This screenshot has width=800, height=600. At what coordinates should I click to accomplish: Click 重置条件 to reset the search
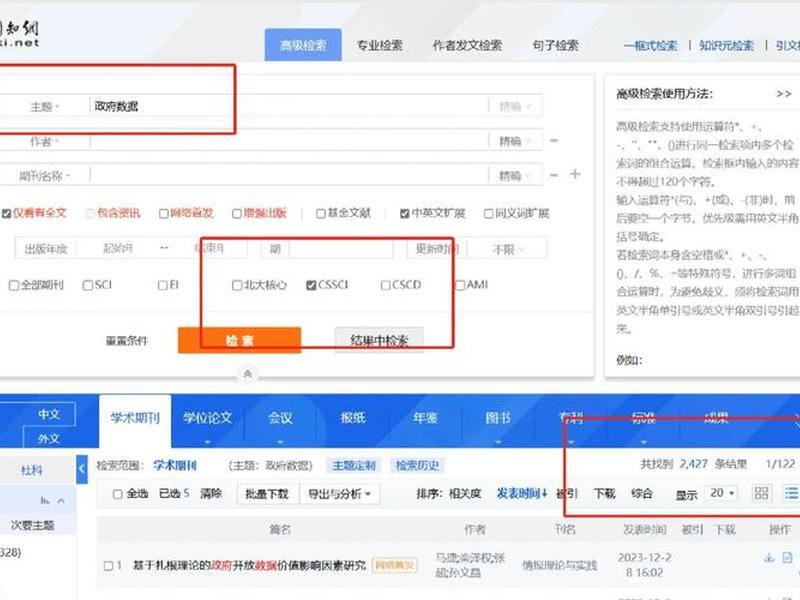(x=127, y=341)
